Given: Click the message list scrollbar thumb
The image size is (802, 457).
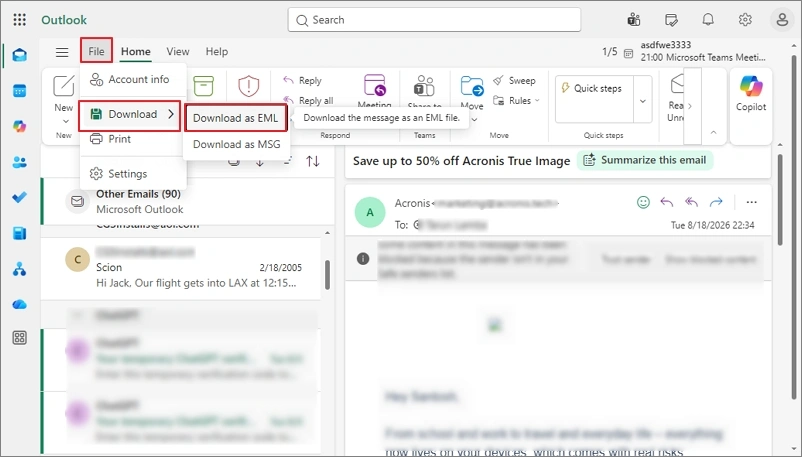Looking at the screenshot, I should click(327, 275).
